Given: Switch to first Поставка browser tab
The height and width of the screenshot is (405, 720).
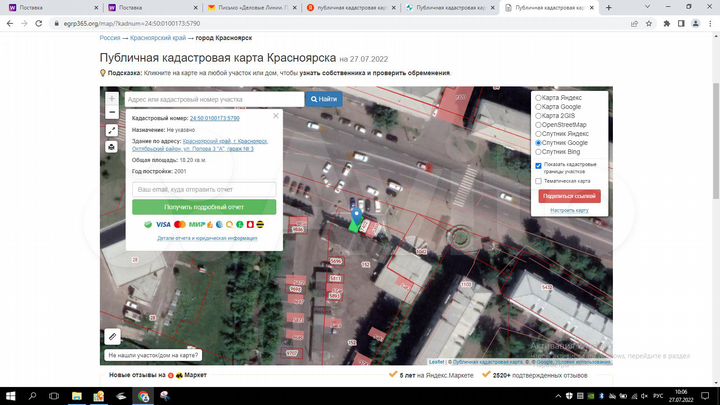Looking at the screenshot, I should point(51,8).
